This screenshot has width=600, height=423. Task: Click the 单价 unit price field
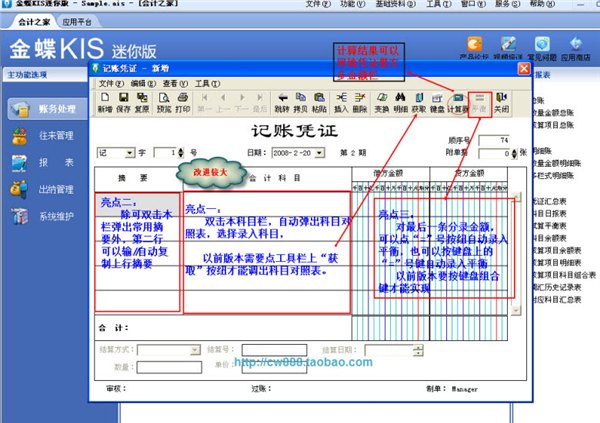click(x=274, y=367)
